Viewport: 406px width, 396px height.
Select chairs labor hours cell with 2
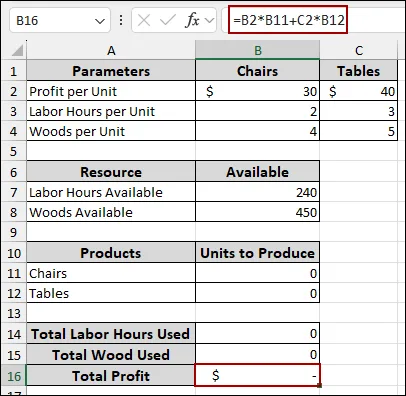coord(257,111)
